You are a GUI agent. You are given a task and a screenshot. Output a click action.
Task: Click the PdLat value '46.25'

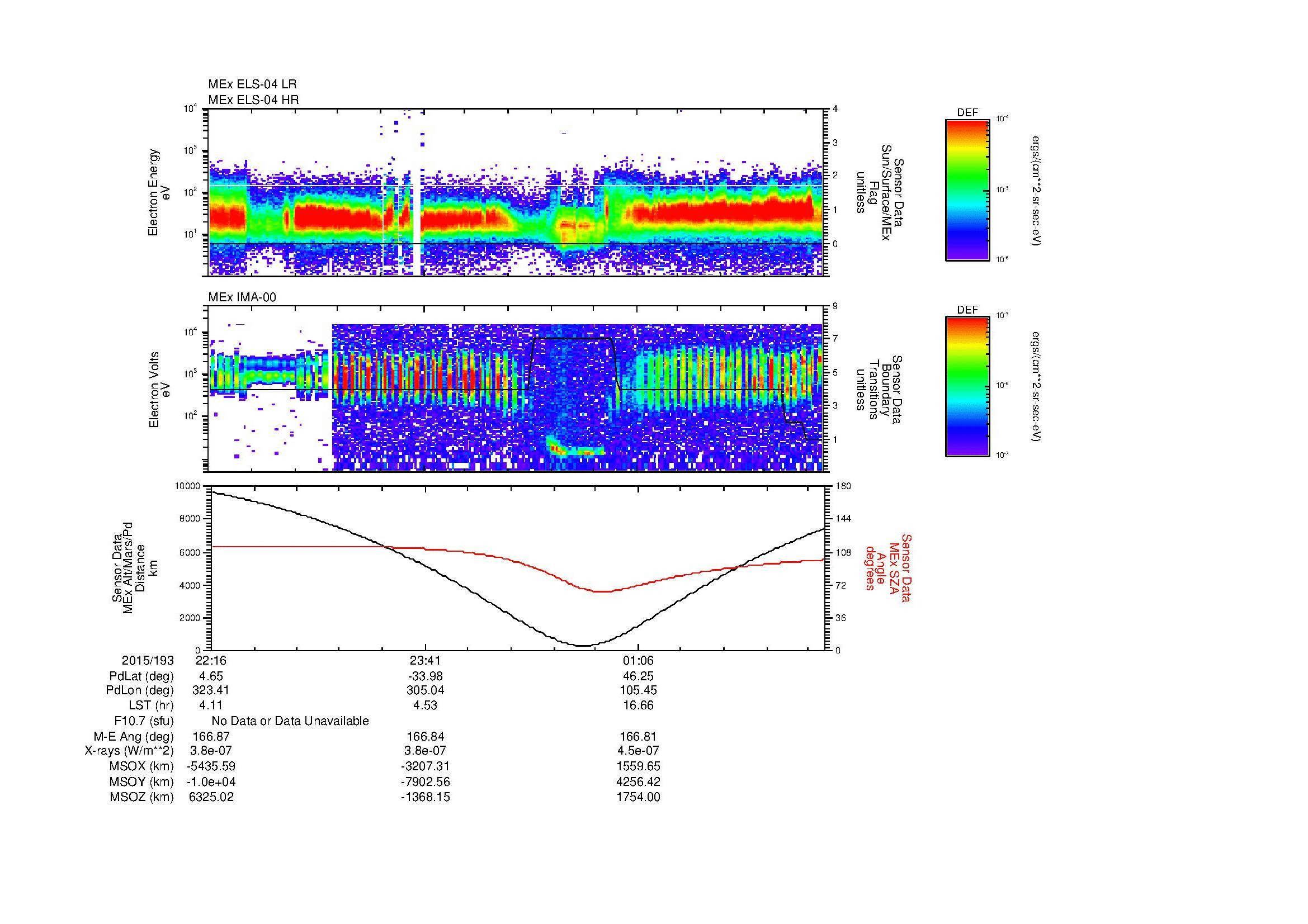coord(639,676)
